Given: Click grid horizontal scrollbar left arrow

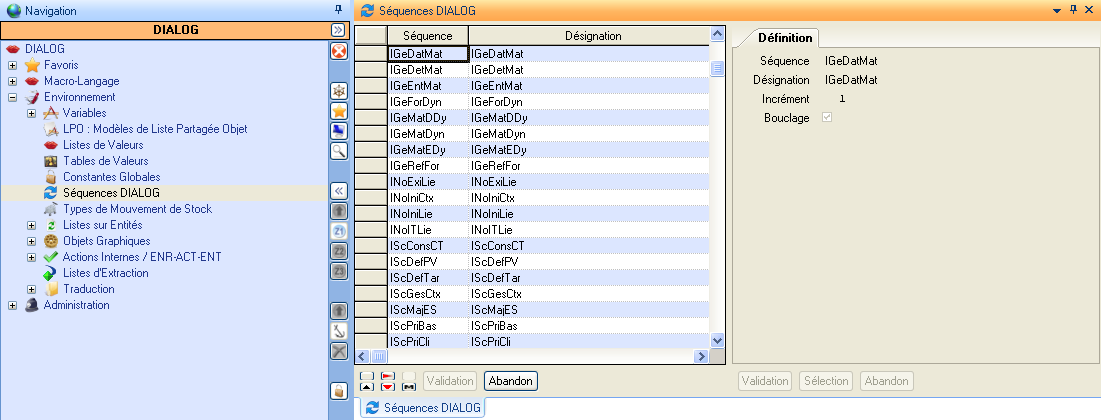Looking at the screenshot, I should pos(362,356).
